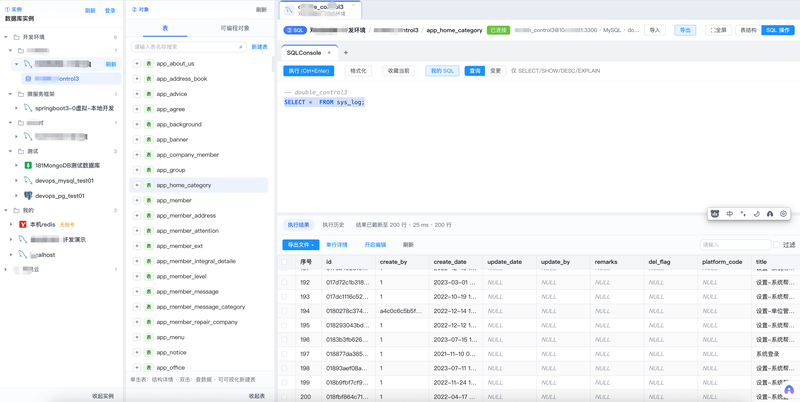Check the row 193 checkbox
800x402 pixels.
[x=284, y=296]
